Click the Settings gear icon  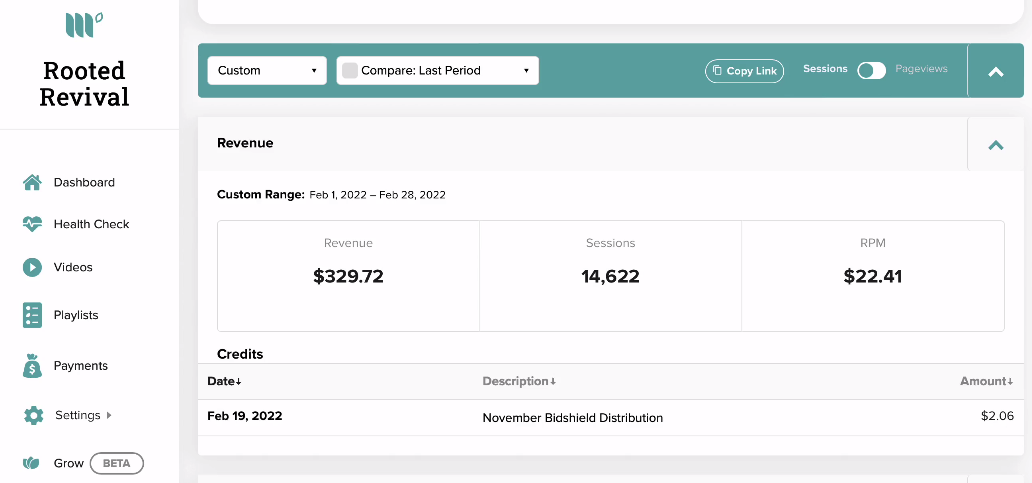coord(33,415)
